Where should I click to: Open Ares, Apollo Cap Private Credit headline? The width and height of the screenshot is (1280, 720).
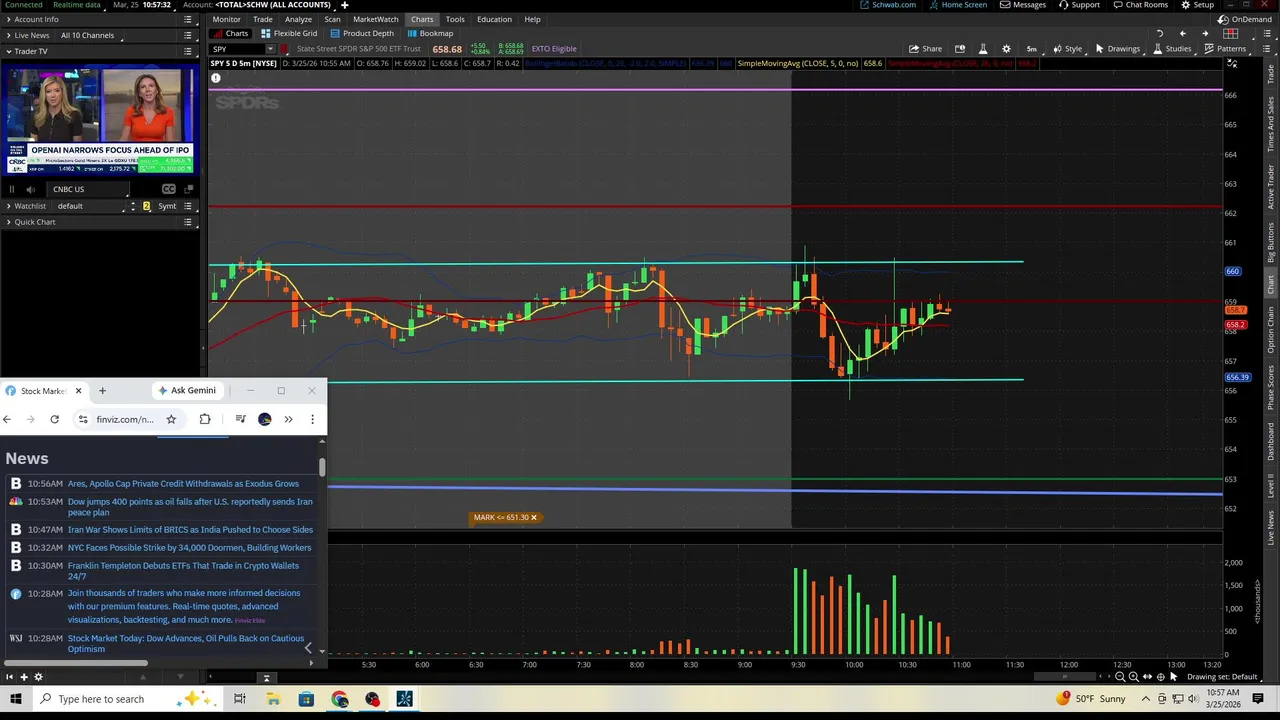(183, 484)
